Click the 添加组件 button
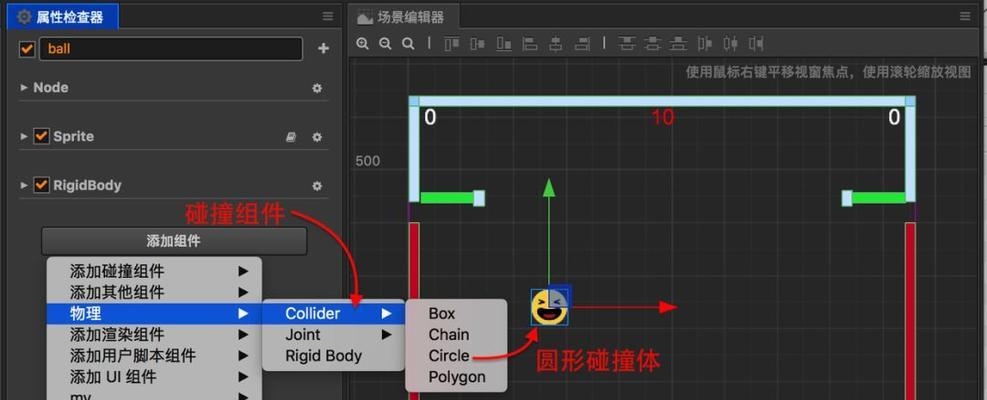This screenshot has height=400, width=987. pos(174,241)
